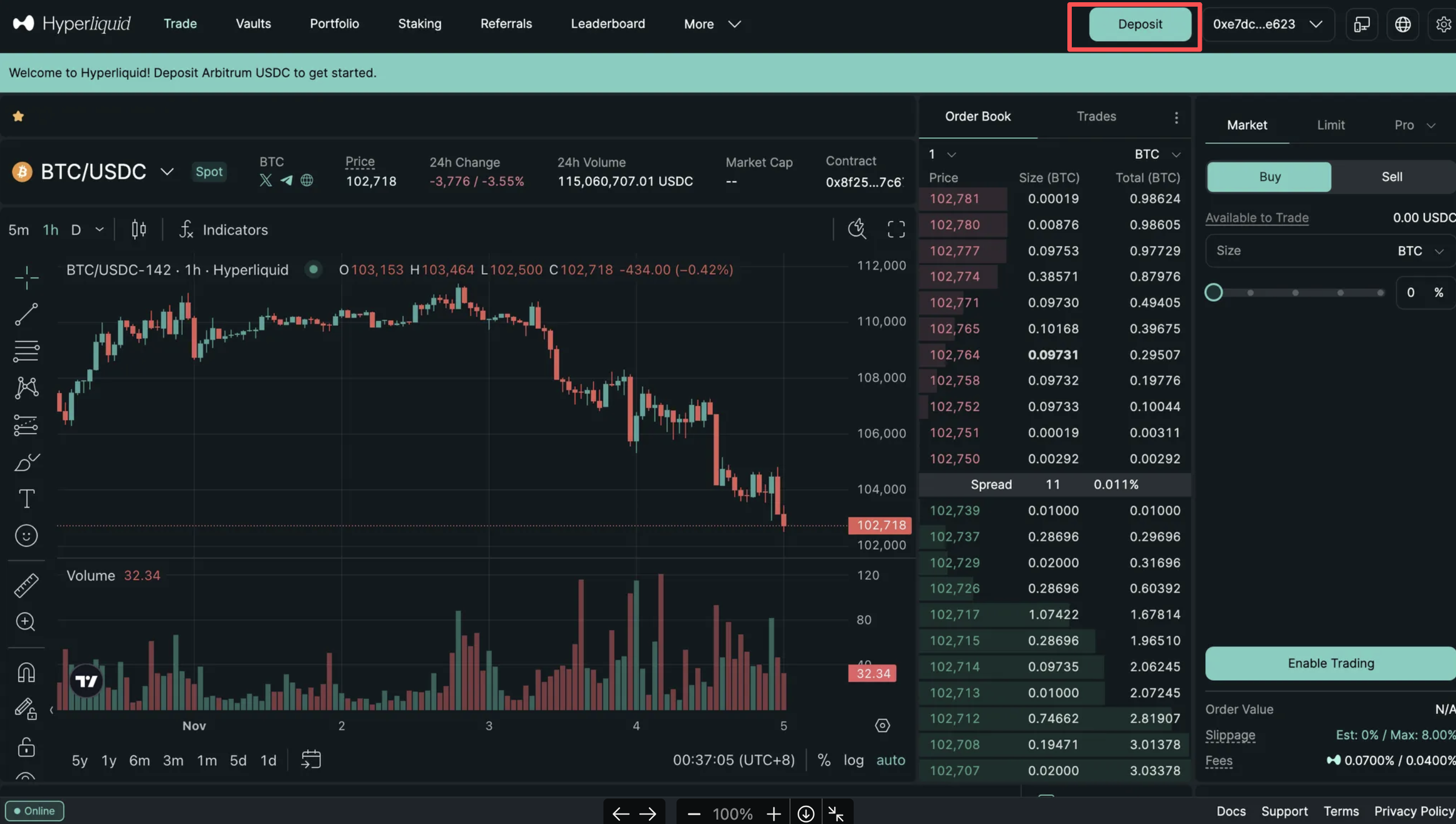Toggle auto scale on chart
This screenshot has height=824, width=1456.
pos(890,760)
